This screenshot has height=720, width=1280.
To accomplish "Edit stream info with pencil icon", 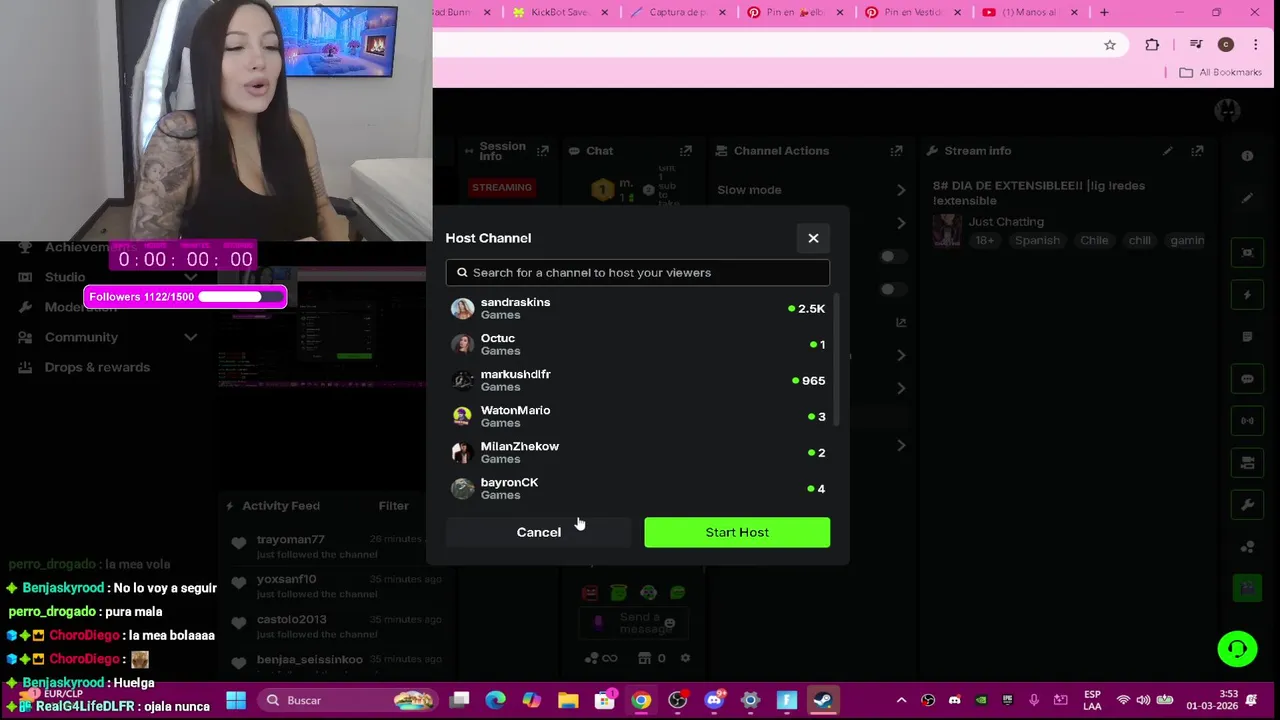I will [1167, 151].
